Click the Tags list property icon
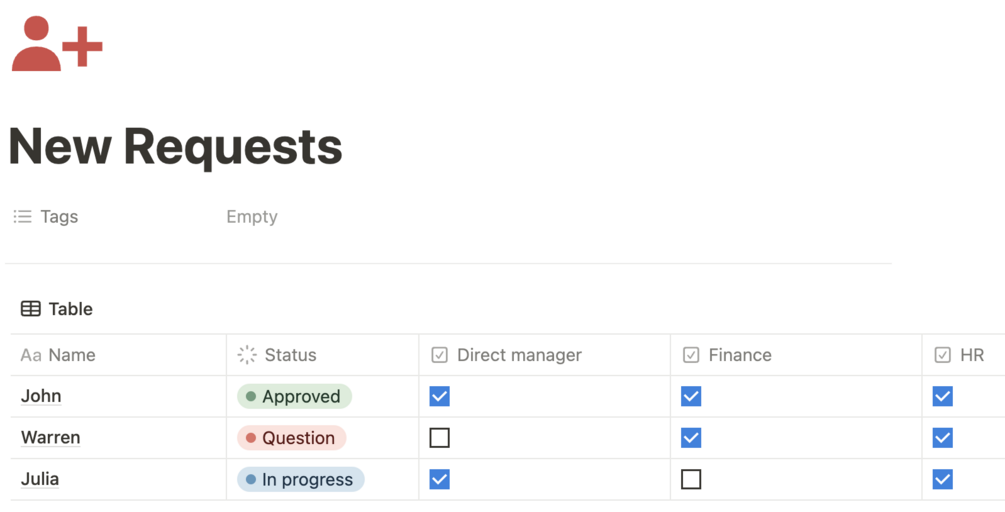This screenshot has height=512, width=1005. (22, 216)
